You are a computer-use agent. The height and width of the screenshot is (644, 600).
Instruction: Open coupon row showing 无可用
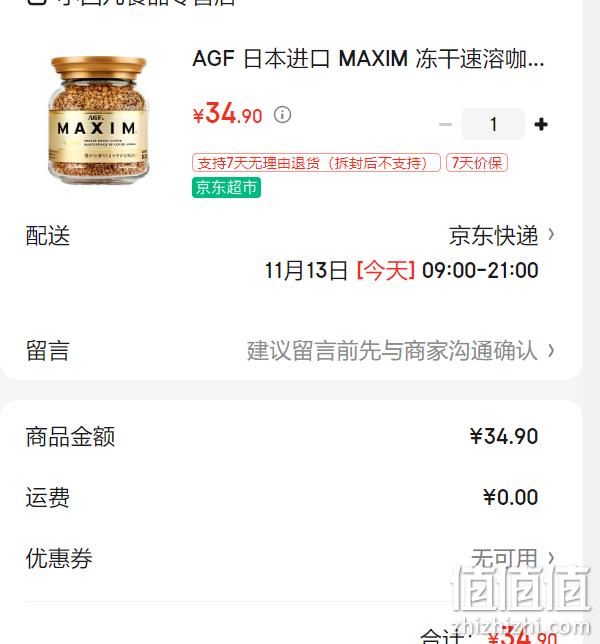pos(291,558)
